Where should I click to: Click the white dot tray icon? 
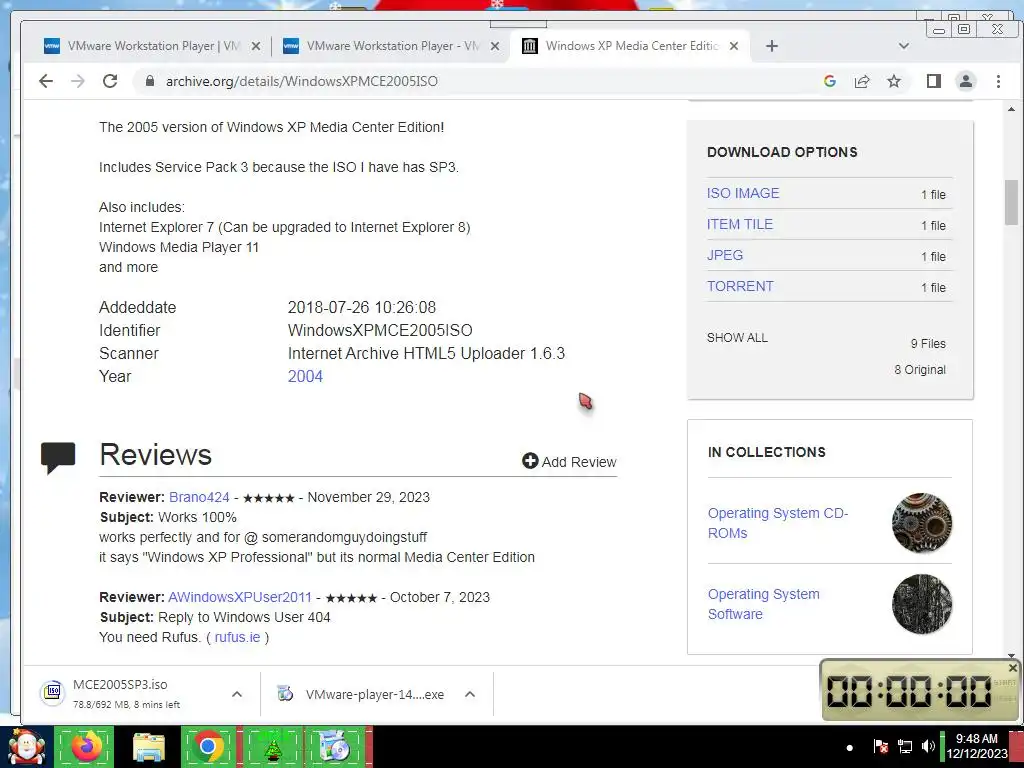(850, 748)
